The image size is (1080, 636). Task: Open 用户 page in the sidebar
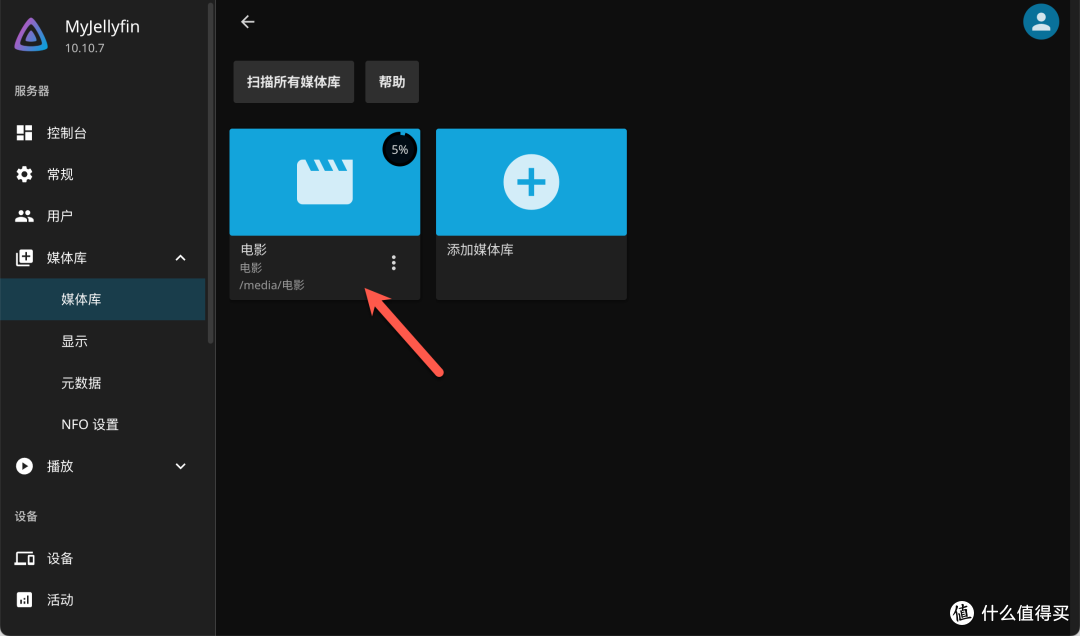[103, 216]
